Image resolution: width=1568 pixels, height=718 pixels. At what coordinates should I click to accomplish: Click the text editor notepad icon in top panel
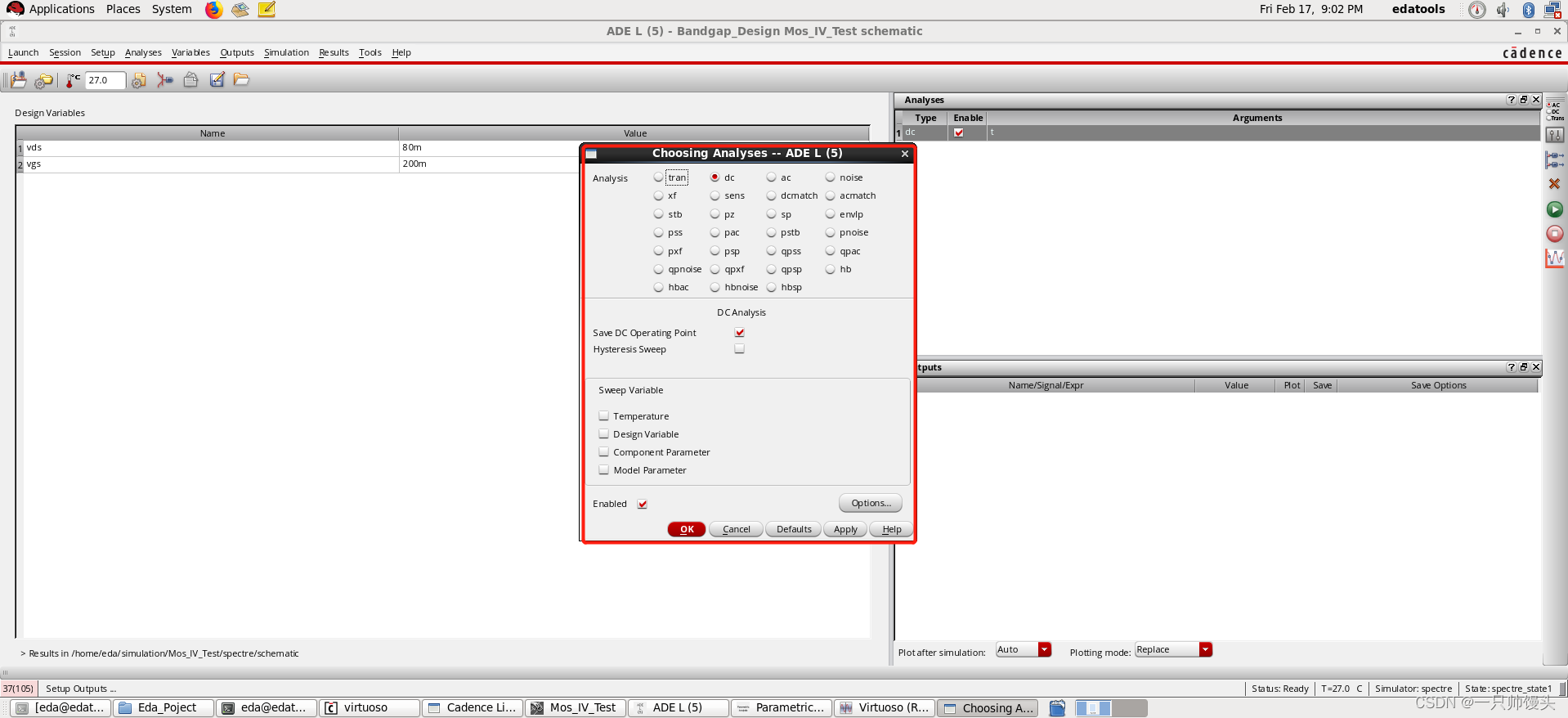[267, 10]
